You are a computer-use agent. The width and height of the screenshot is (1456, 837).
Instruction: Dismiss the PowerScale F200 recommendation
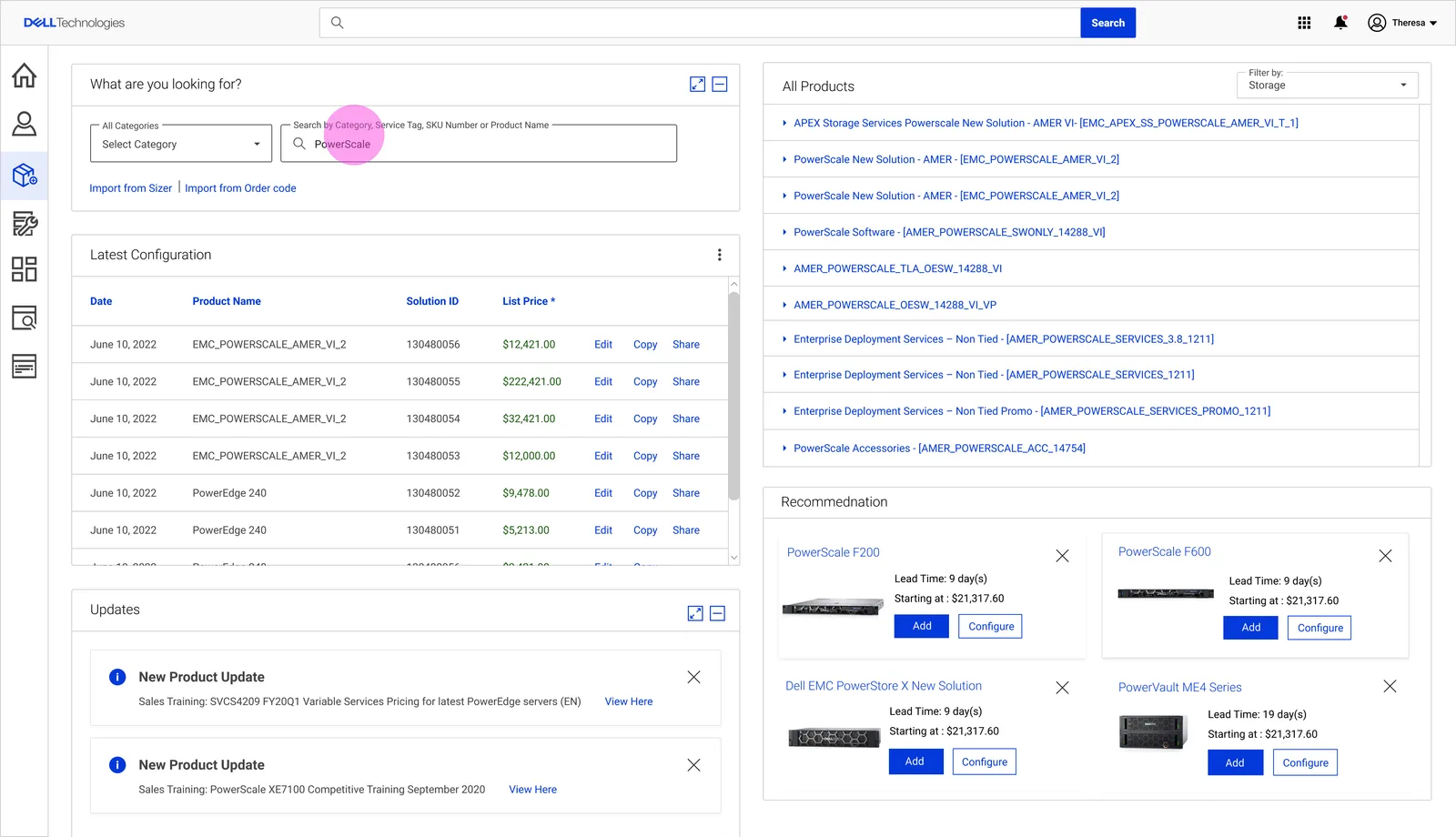click(x=1062, y=556)
